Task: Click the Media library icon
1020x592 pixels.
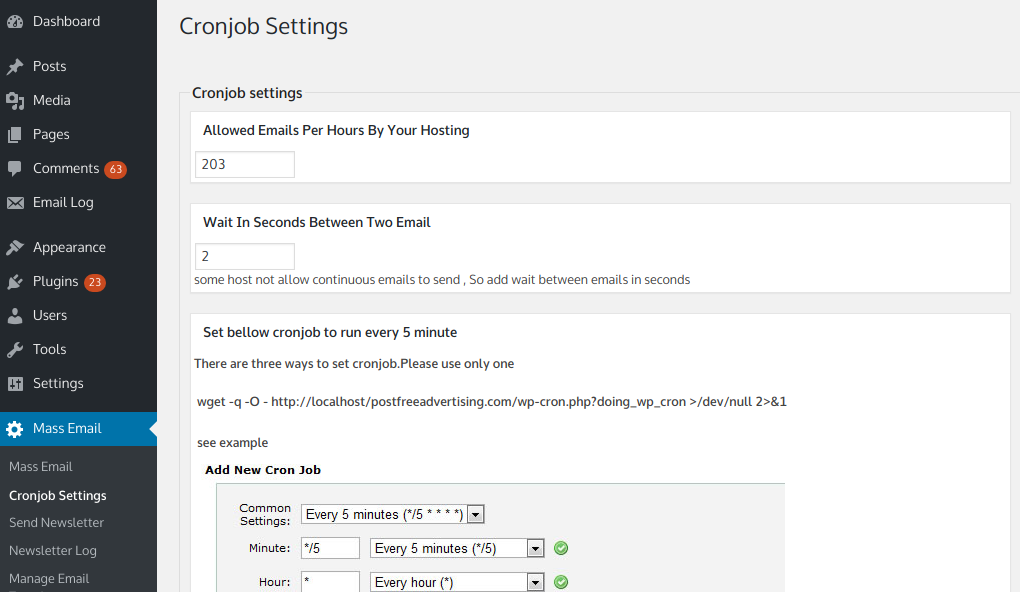Action: point(15,101)
